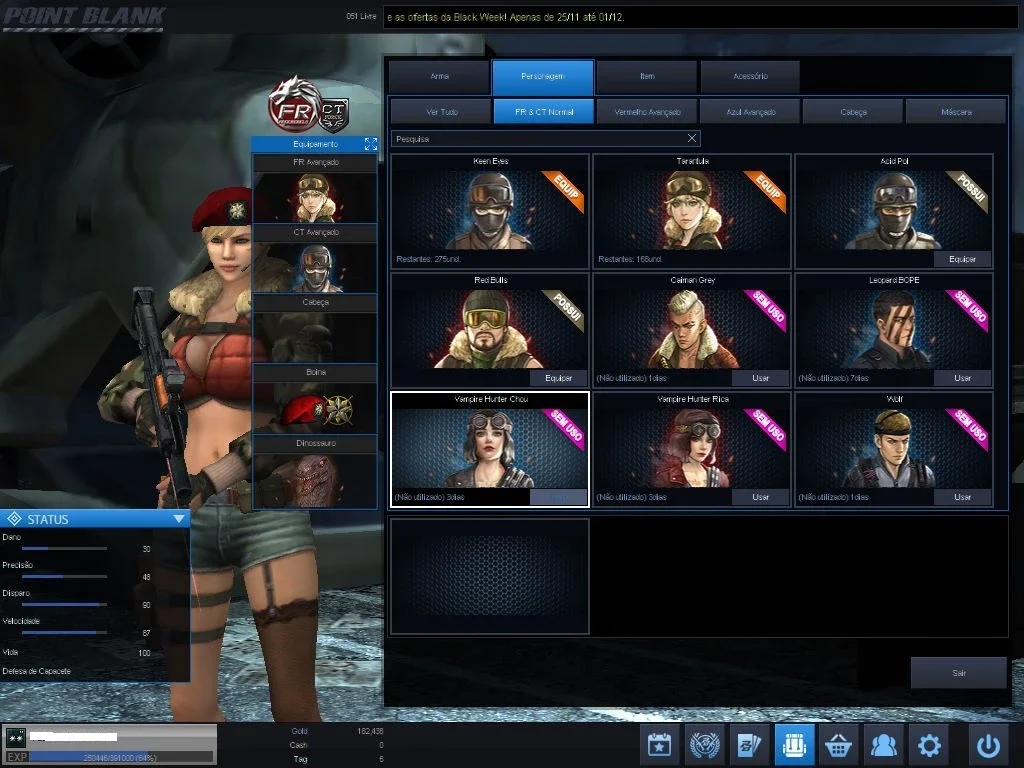Select the Ver Tudo filter
The height and width of the screenshot is (768, 1024).
441,112
